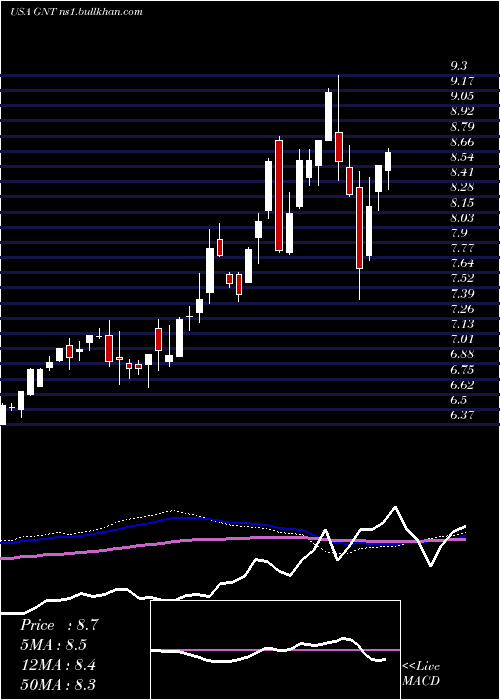Click the 7.9 price axis label
Image resolution: width=500 pixels, height=700 pixels.
coord(458,233)
